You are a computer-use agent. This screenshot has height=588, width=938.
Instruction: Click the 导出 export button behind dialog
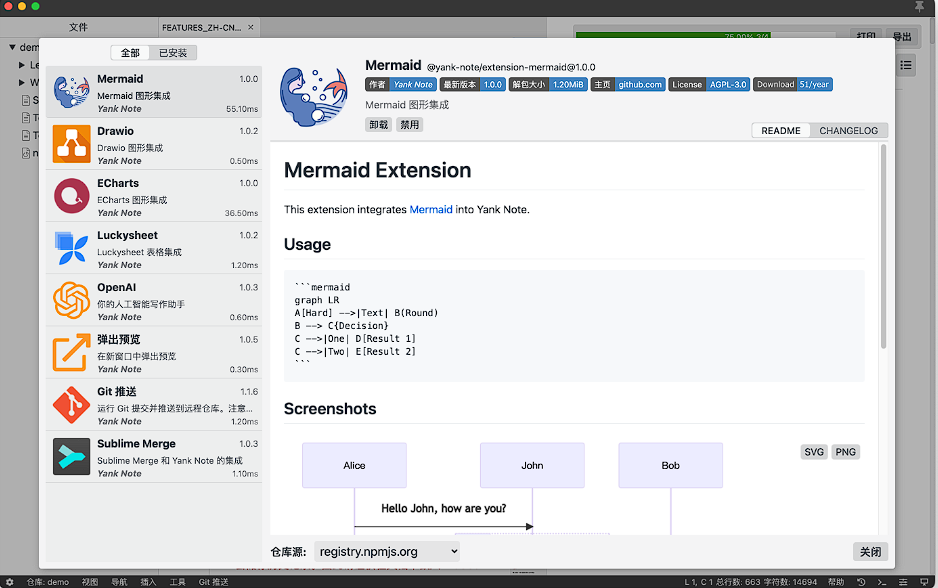click(902, 36)
